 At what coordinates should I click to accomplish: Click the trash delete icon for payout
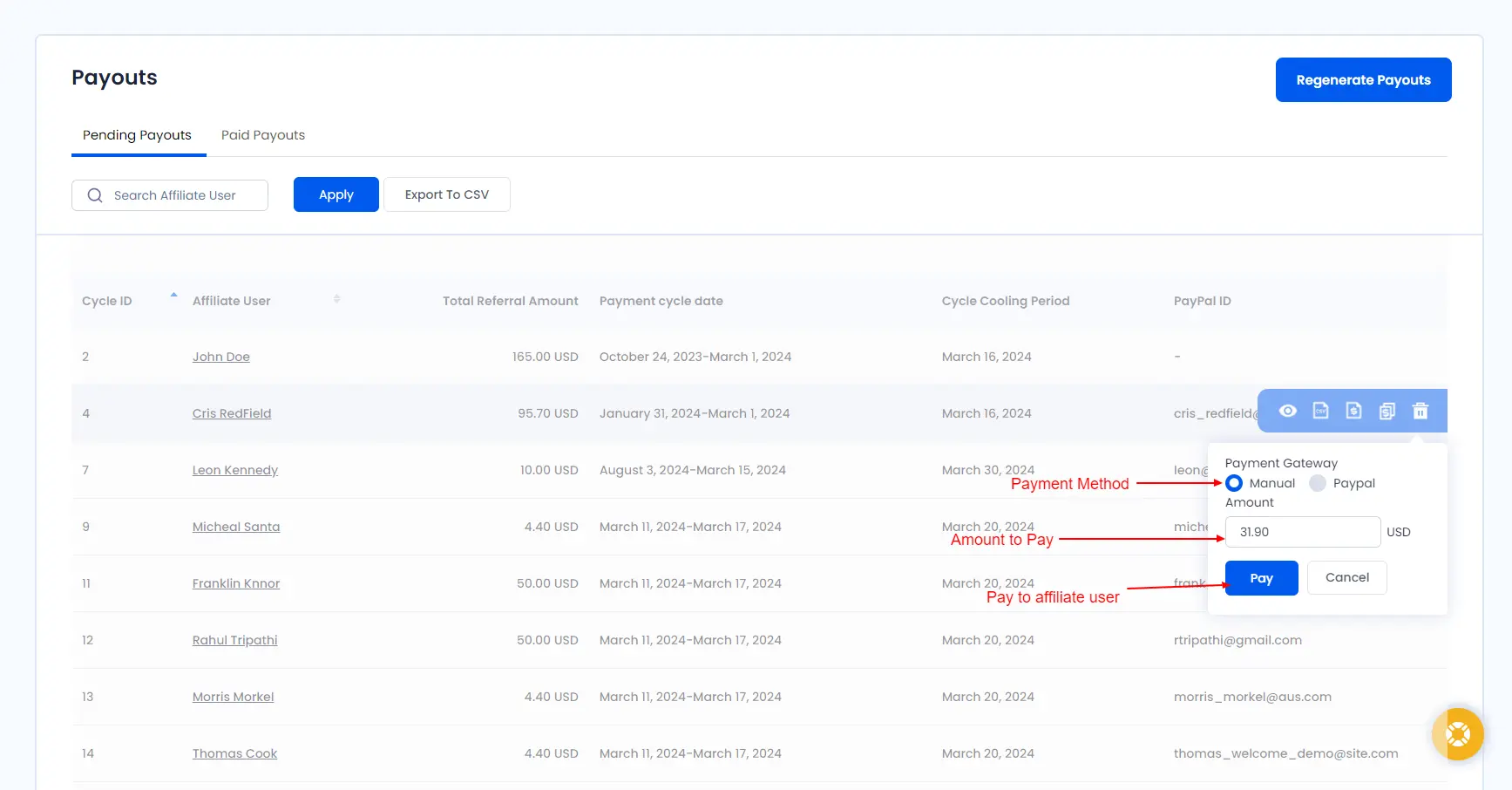(1420, 411)
